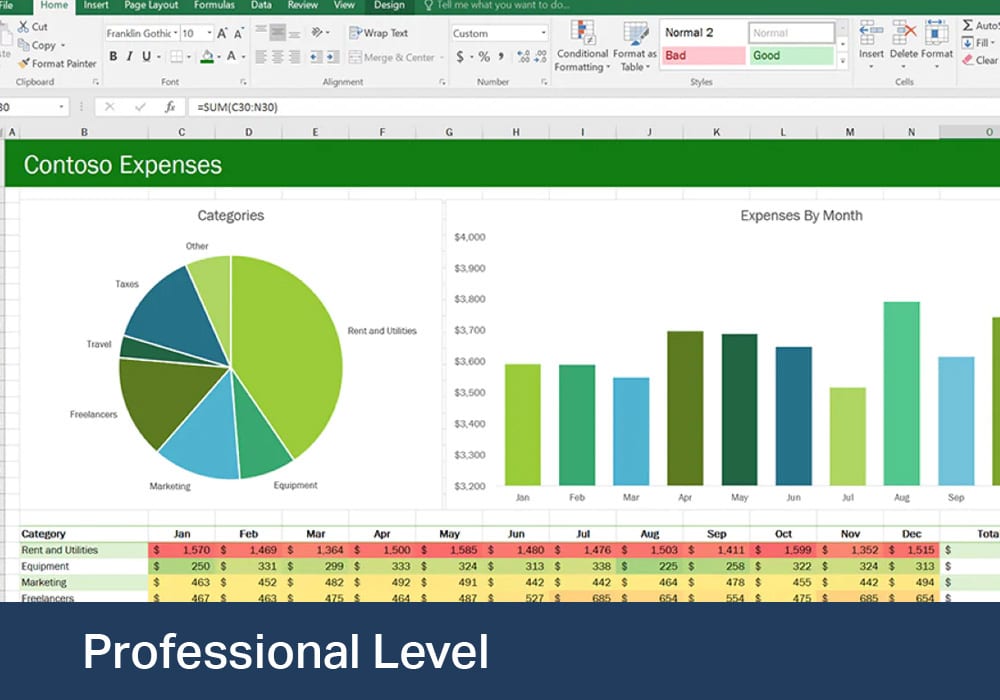This screenshot has width=1000, height=700.
Task: Select column H header
Action: pyautogui.click(x=516, y=132)
